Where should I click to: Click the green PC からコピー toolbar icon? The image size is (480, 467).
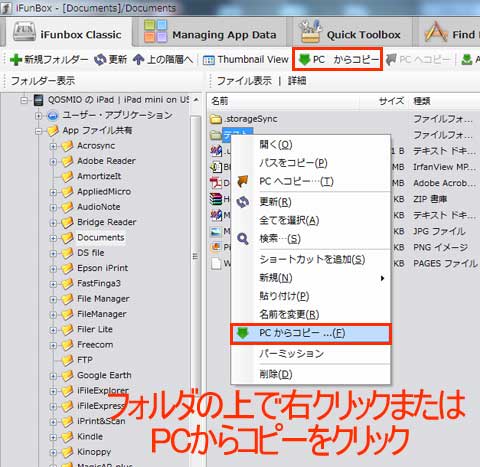pos(304,60)
